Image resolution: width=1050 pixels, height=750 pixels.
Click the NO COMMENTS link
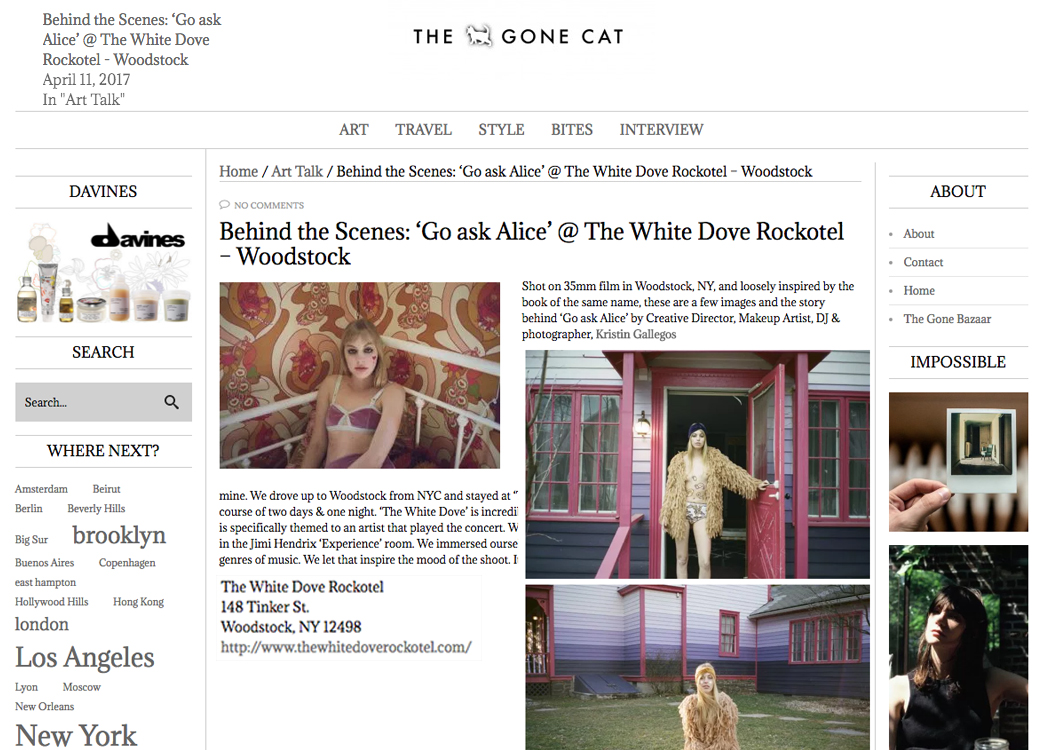269,205
